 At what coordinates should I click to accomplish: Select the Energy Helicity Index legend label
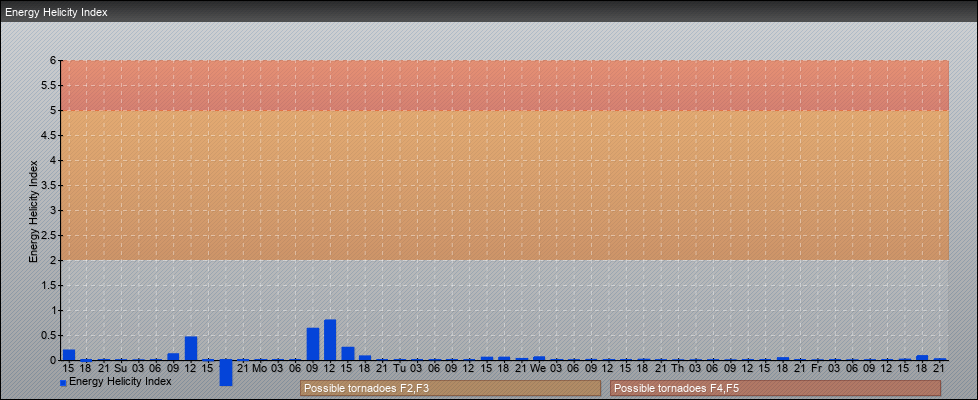(x=120, y=381)
